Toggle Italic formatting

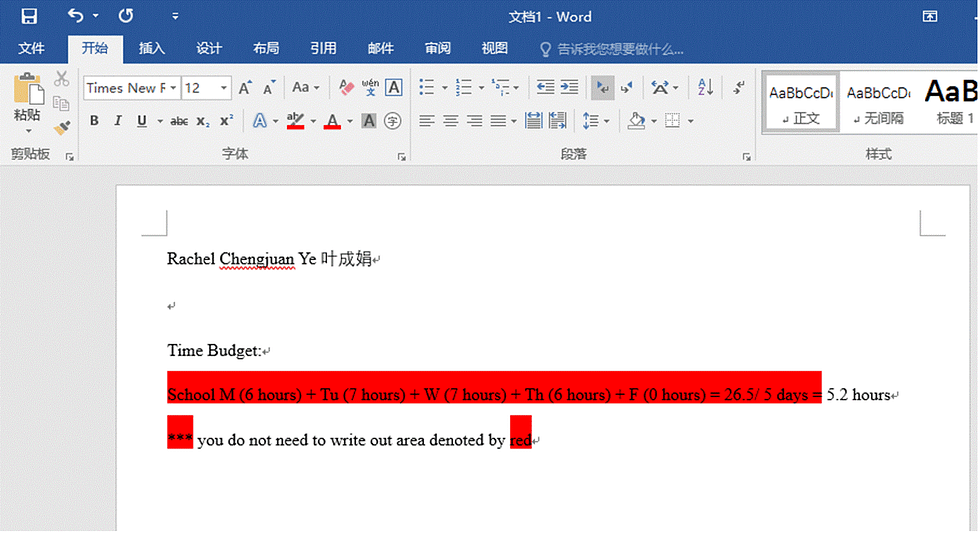[x=118, y=121]
